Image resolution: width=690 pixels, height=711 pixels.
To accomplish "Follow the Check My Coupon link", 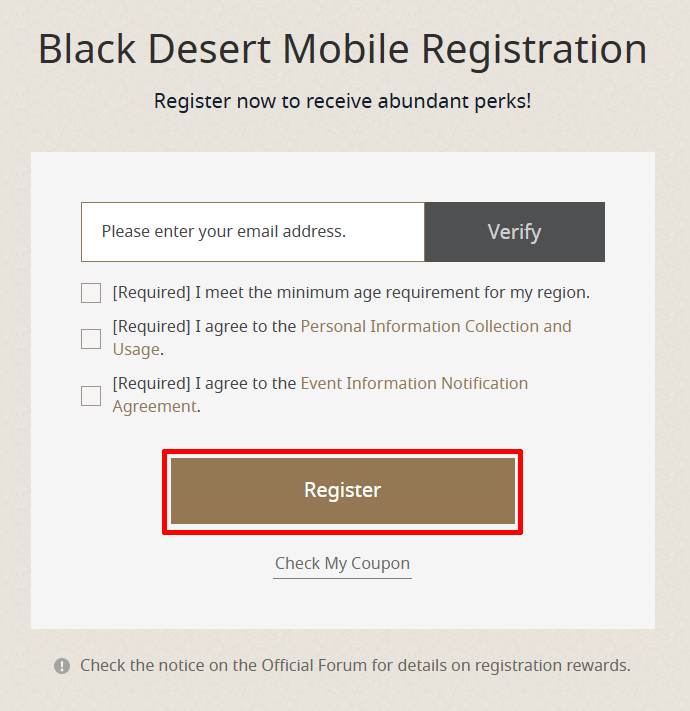I will pos(342,564).
